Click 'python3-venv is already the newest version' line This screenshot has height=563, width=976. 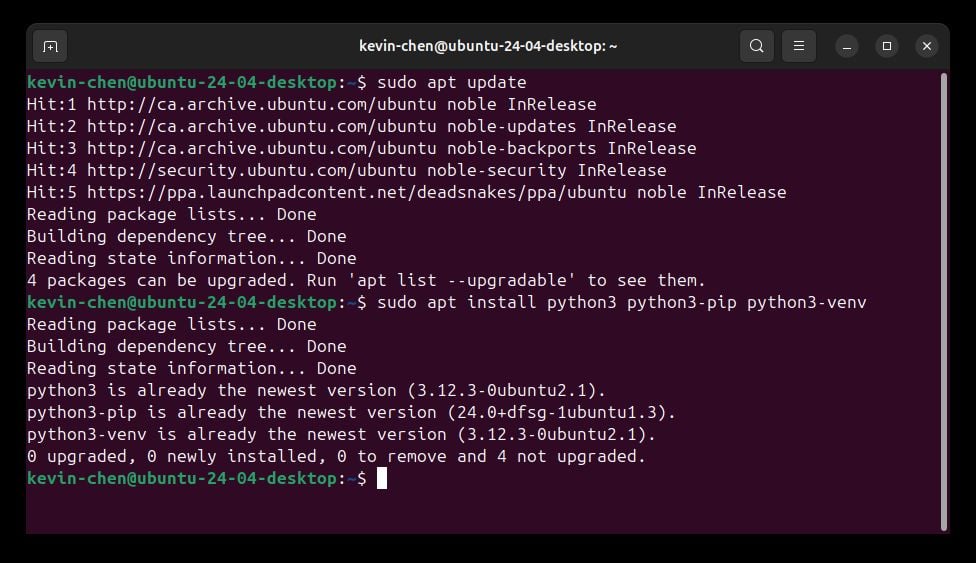pos(341,434)
